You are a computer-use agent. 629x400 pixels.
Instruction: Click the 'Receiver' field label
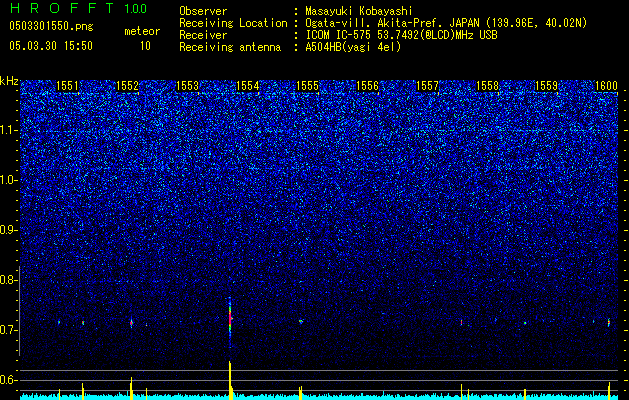click(x=203, y=35)
